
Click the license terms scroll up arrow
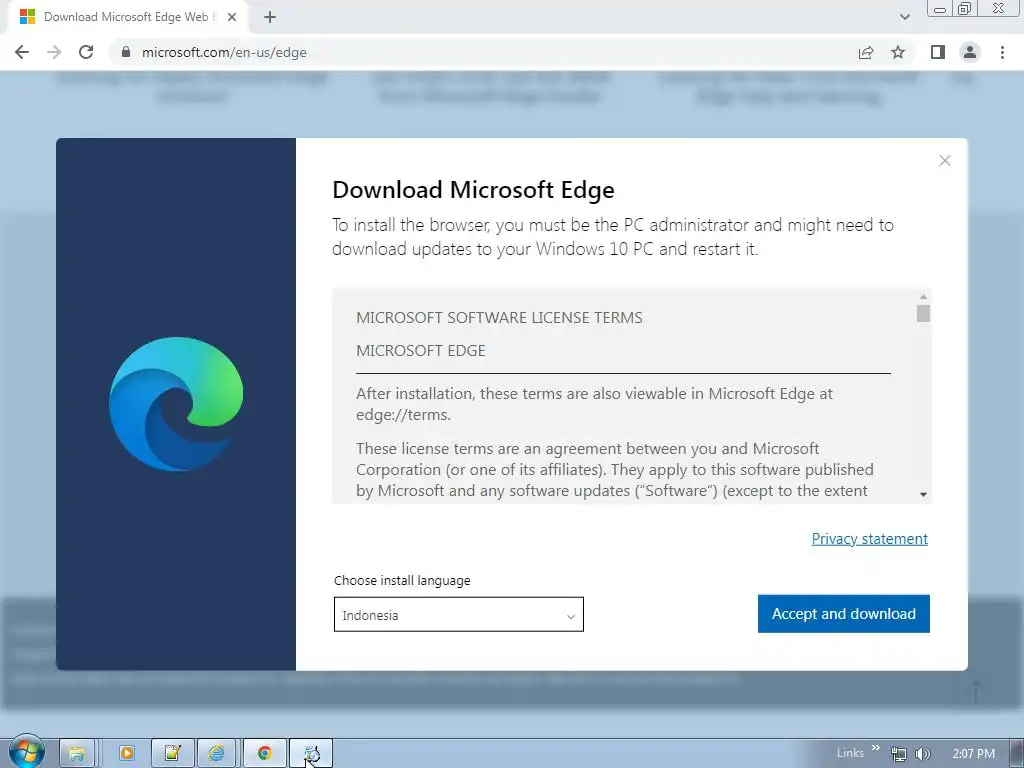coord(923,296)
